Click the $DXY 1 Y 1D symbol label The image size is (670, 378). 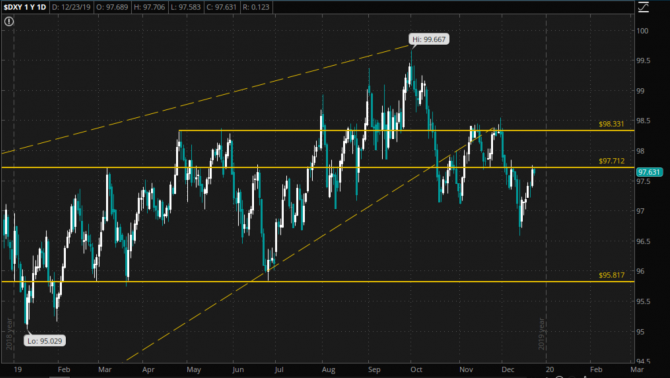25,7
